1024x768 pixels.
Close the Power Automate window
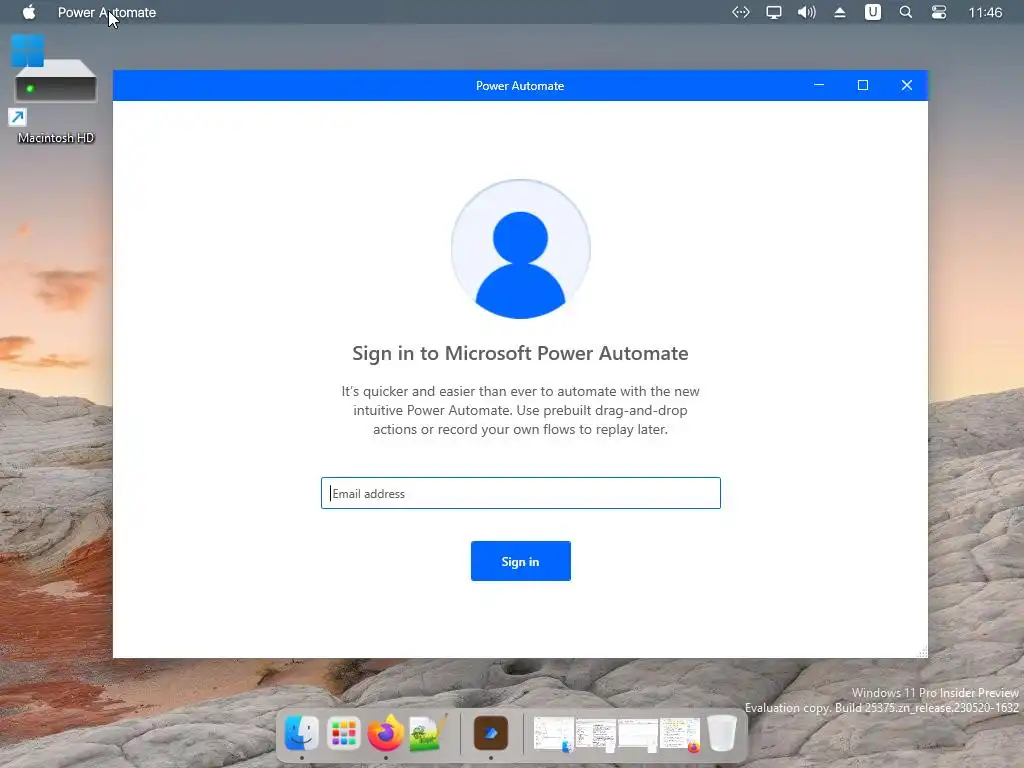(x=906, y=85)
